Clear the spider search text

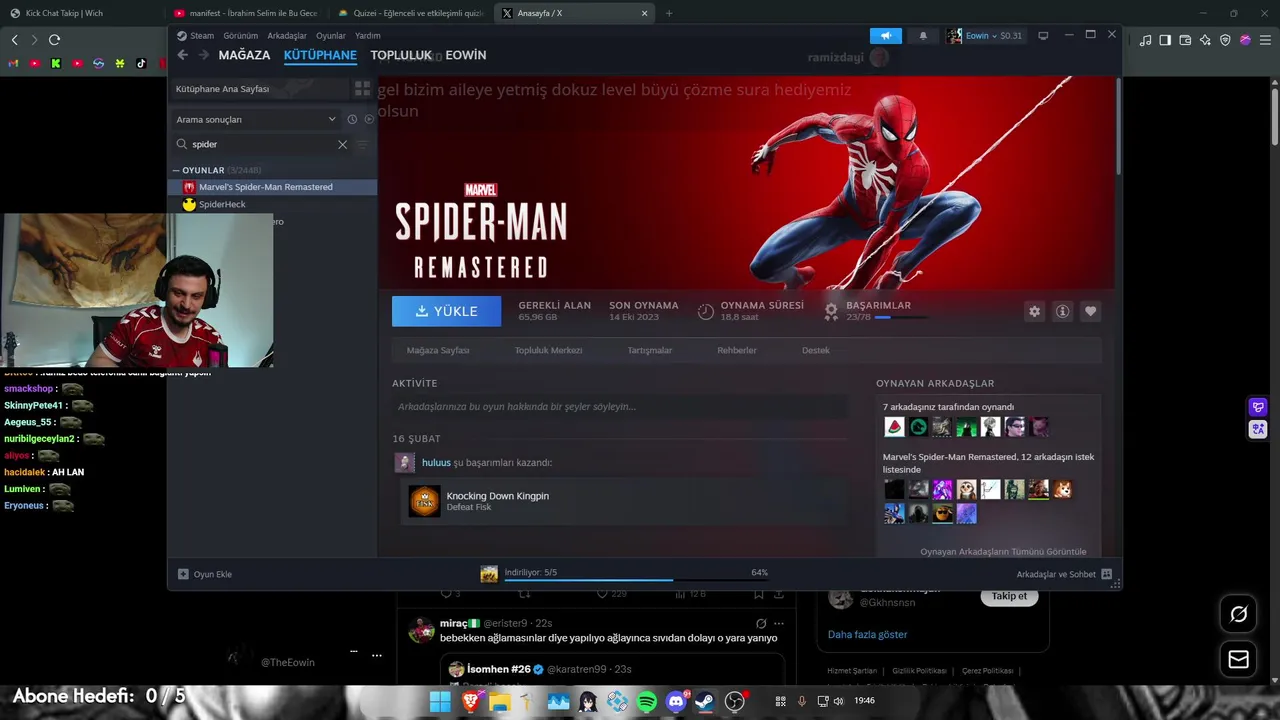point(342,144)
